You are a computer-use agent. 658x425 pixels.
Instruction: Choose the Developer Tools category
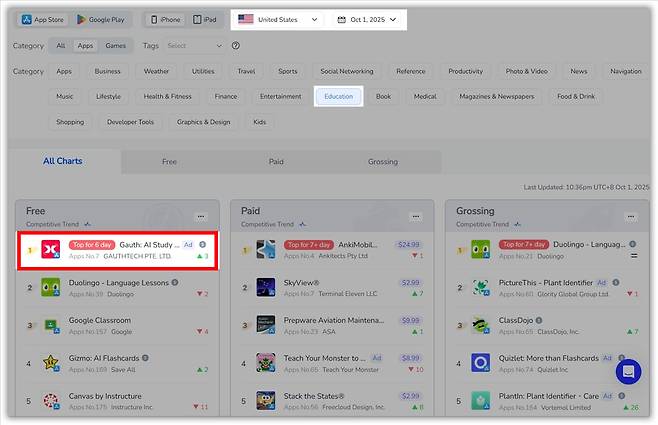pyautogui.click(x=131, y=122)
